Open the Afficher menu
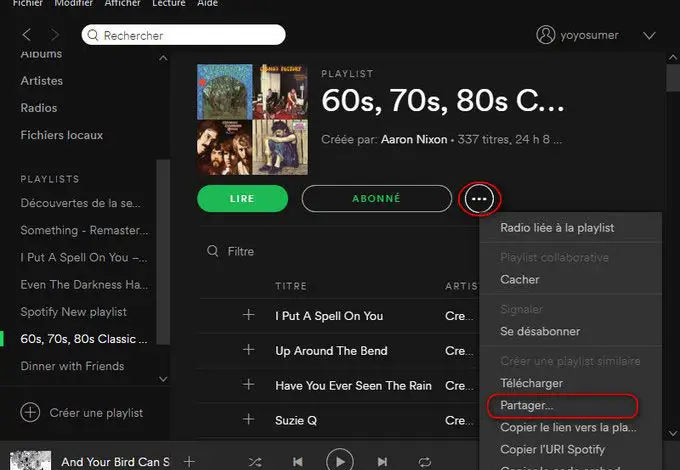The width and height of the screenshot is (680, 470). (x=123, y=3)
